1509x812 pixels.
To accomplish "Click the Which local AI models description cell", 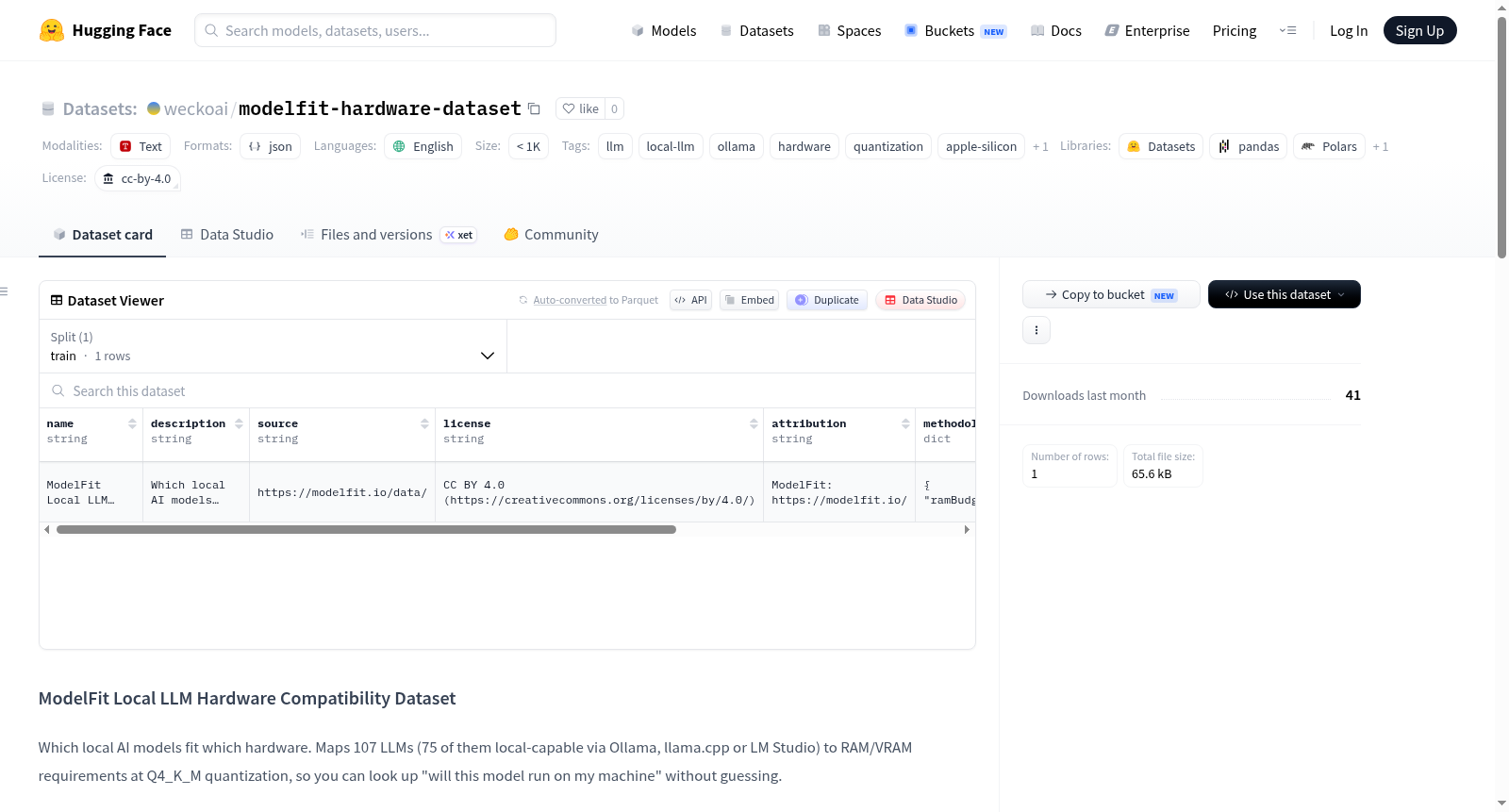I will (x=196, y=492).
